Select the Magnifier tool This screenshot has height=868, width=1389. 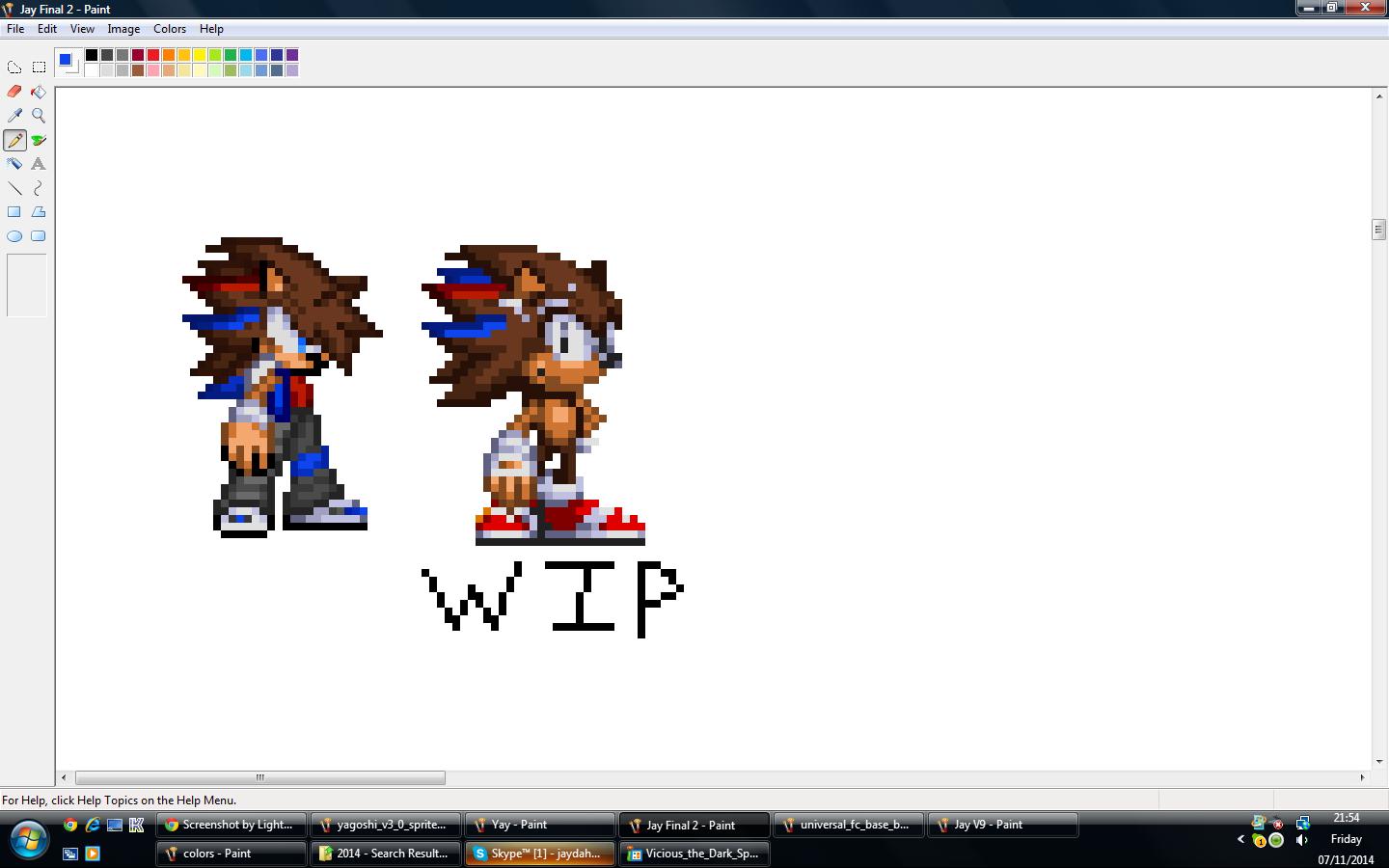pyautogui.click(x=39, y=116)
